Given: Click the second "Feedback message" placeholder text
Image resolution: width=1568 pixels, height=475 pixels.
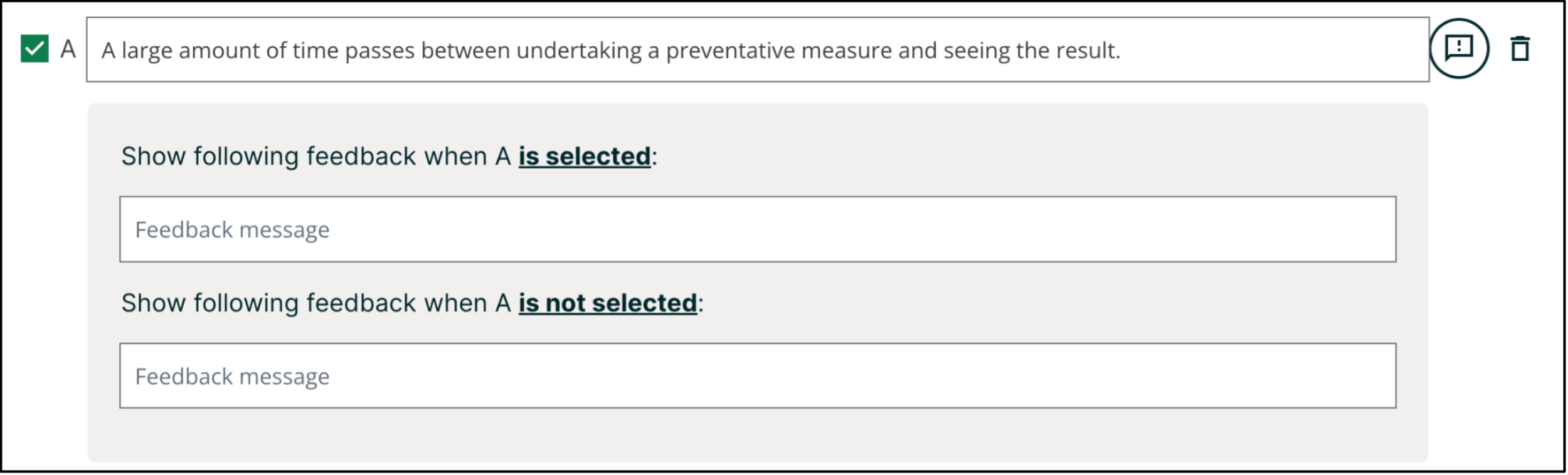Looking at the screenshot, I should tap(232, 377).
